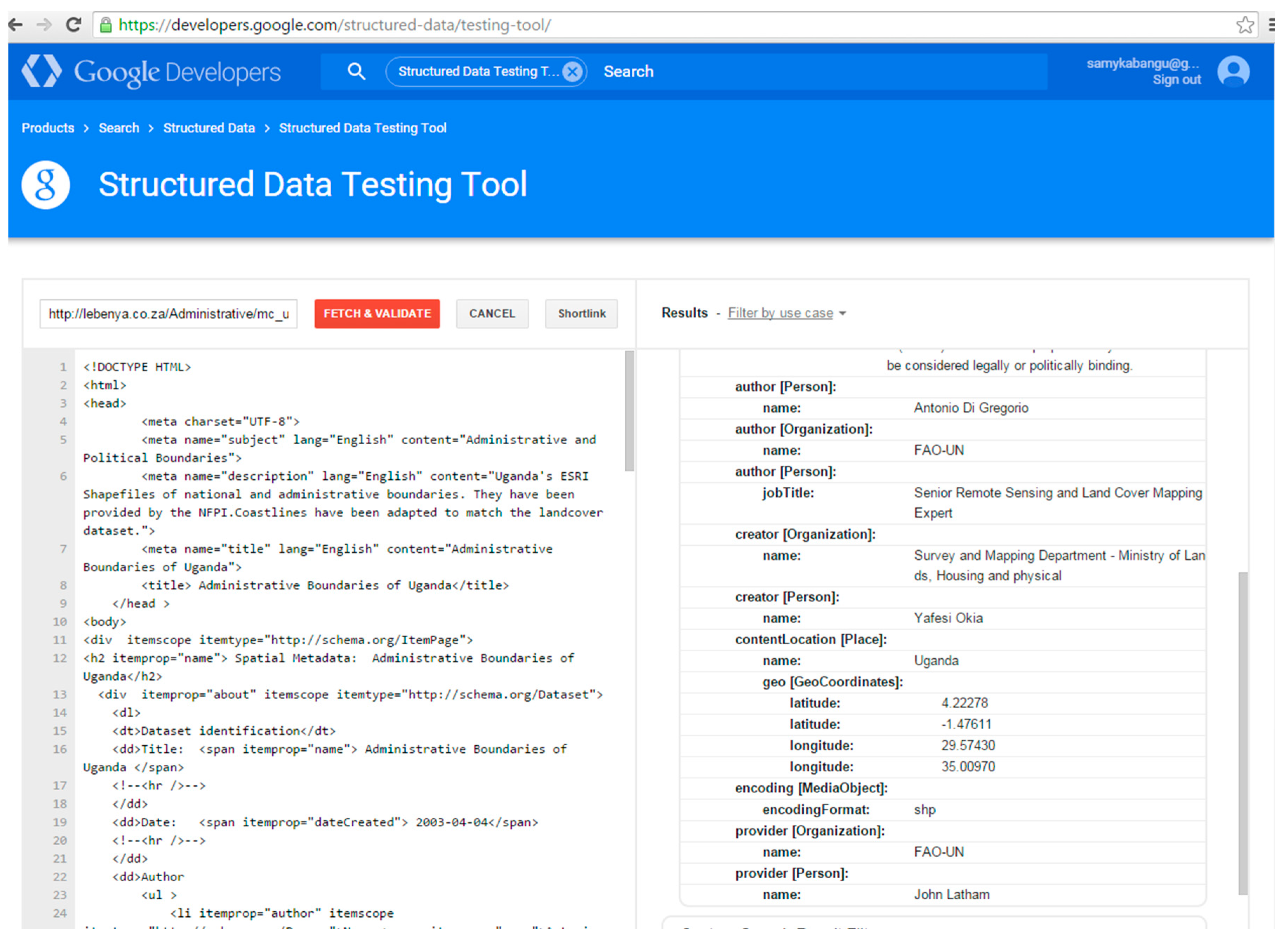
Task: Click the Antonio Di Gregorio name value
Action: click(x=971, y=408)
